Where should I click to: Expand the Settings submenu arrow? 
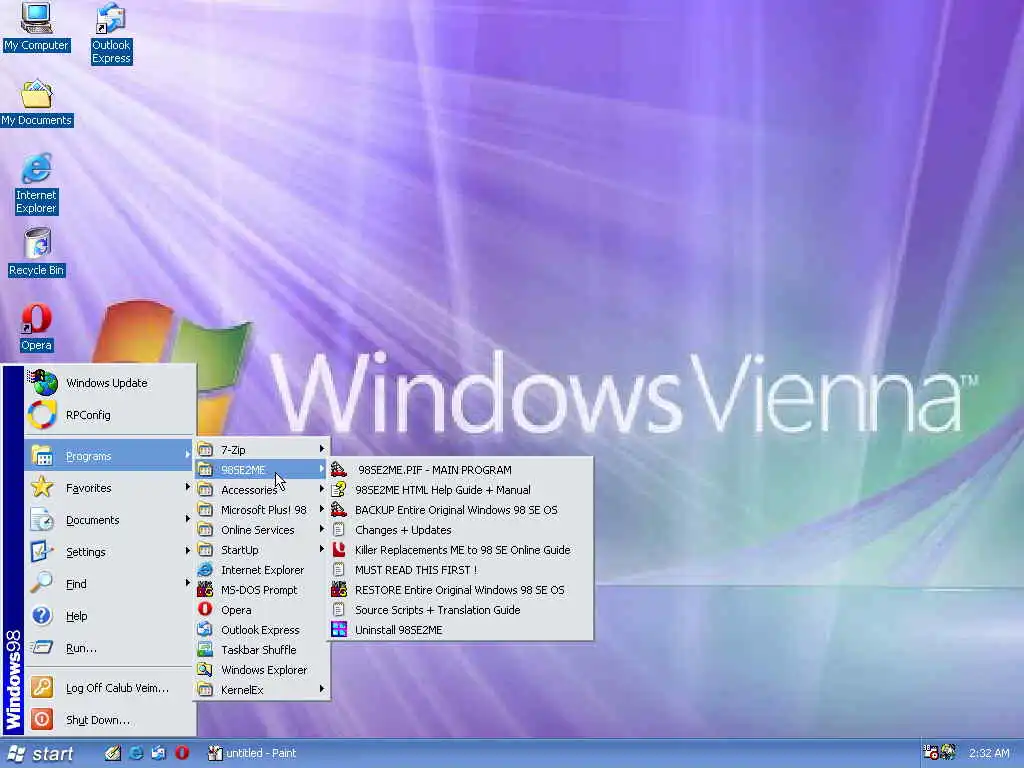click(x=187, y=551)
